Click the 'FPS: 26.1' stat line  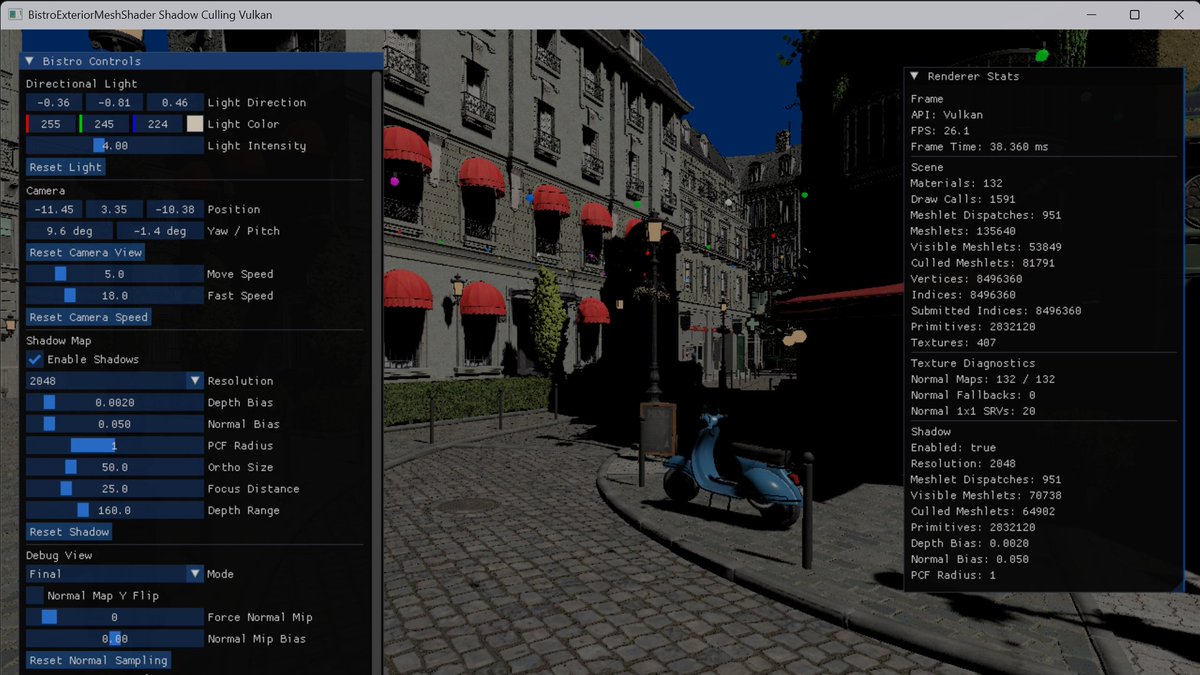940,131
